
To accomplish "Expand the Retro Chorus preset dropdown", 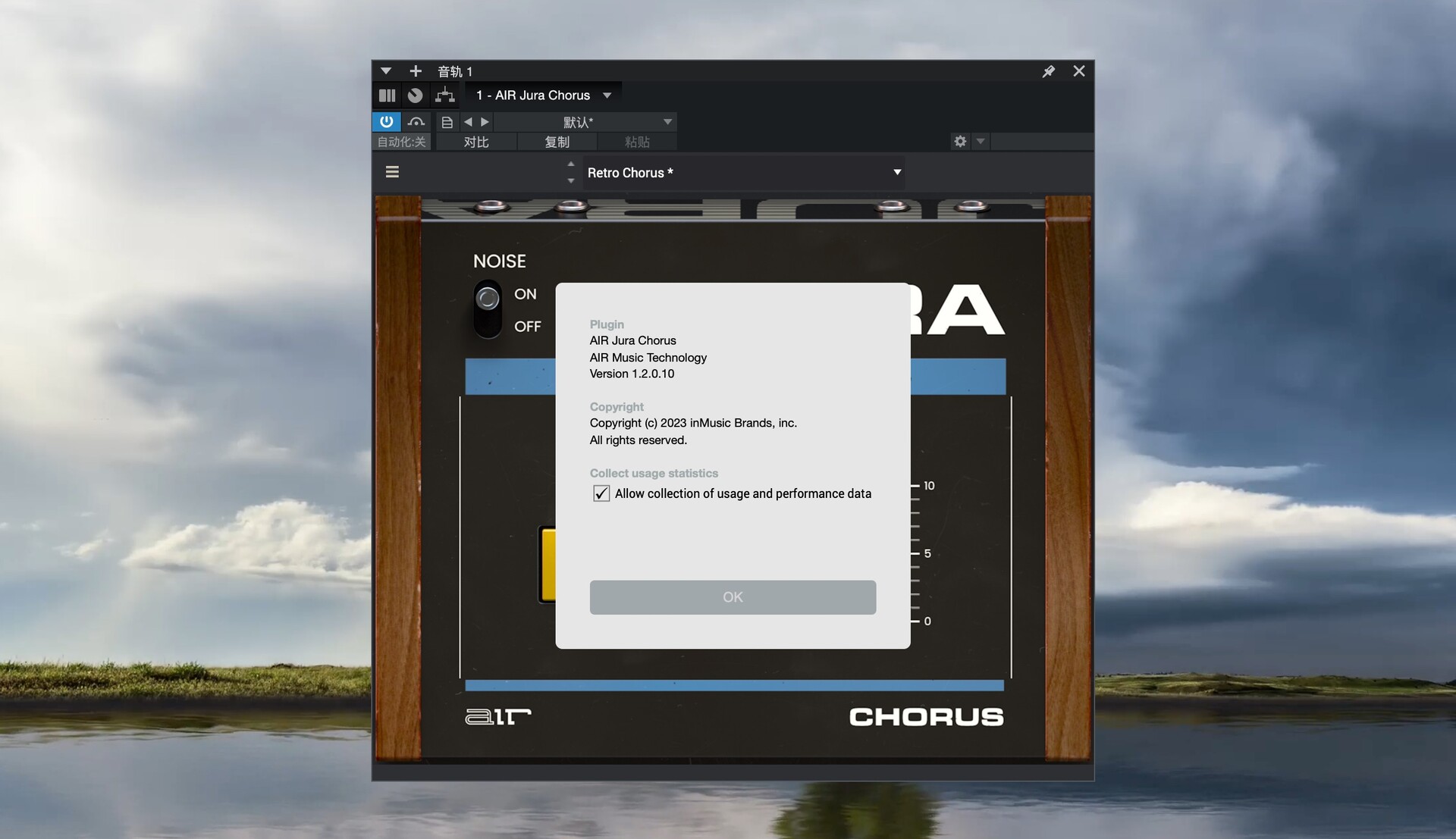I will coord(896,173).
